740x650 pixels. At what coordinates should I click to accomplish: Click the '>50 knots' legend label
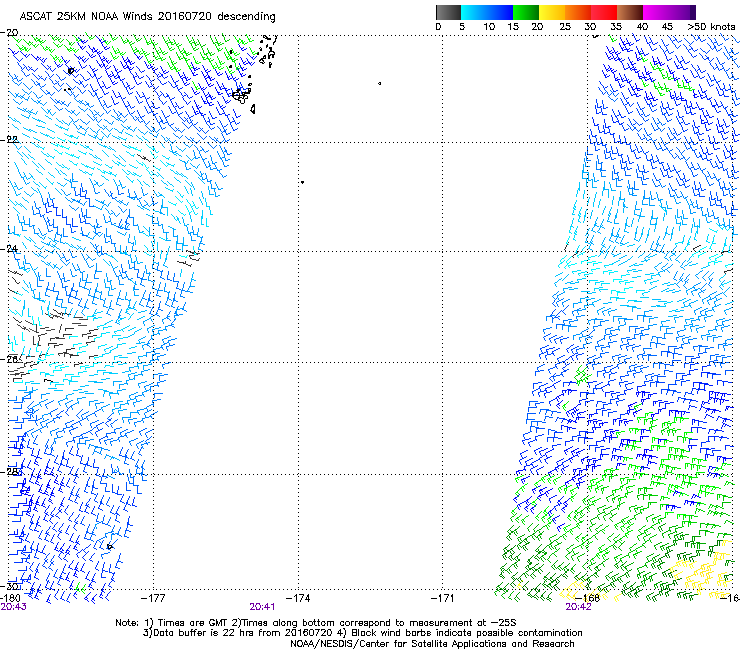pyautogui.click(x=711, y=27)
